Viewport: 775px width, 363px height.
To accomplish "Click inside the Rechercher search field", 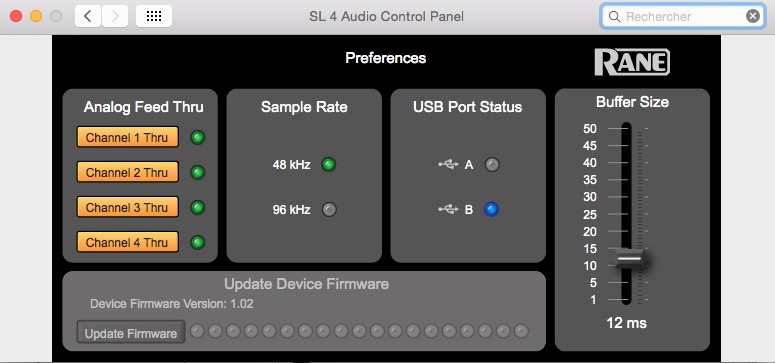I will pyautogui.click(x=684, y=17).
